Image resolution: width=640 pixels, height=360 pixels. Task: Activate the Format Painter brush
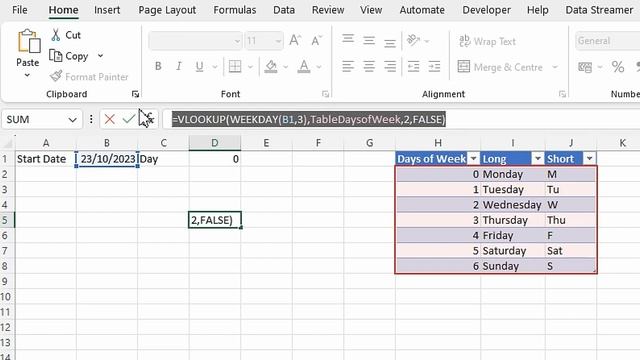tap(56, 76)
